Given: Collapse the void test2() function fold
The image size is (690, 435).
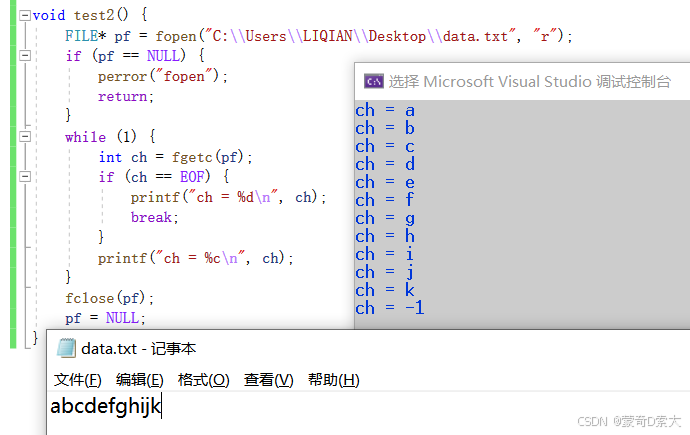Looking at the screenshot, I should pos(25,15).
